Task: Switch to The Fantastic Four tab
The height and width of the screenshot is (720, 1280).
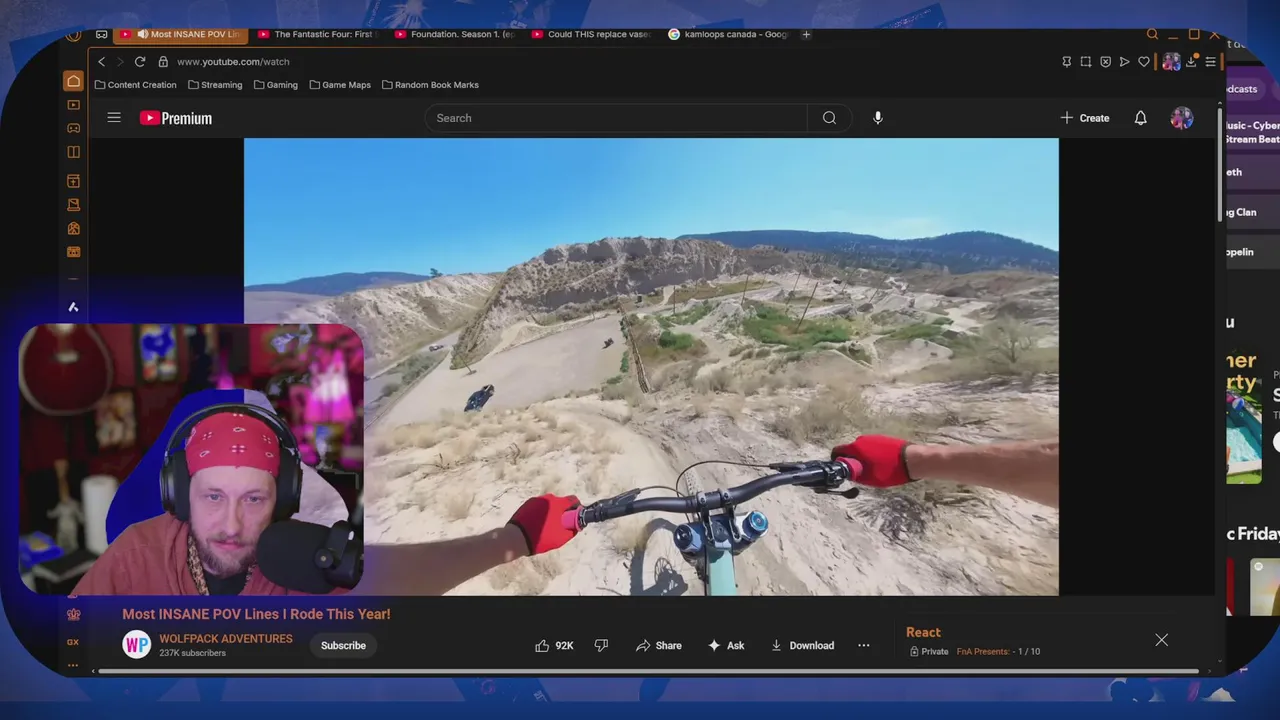Action: [x=316, y=34]
